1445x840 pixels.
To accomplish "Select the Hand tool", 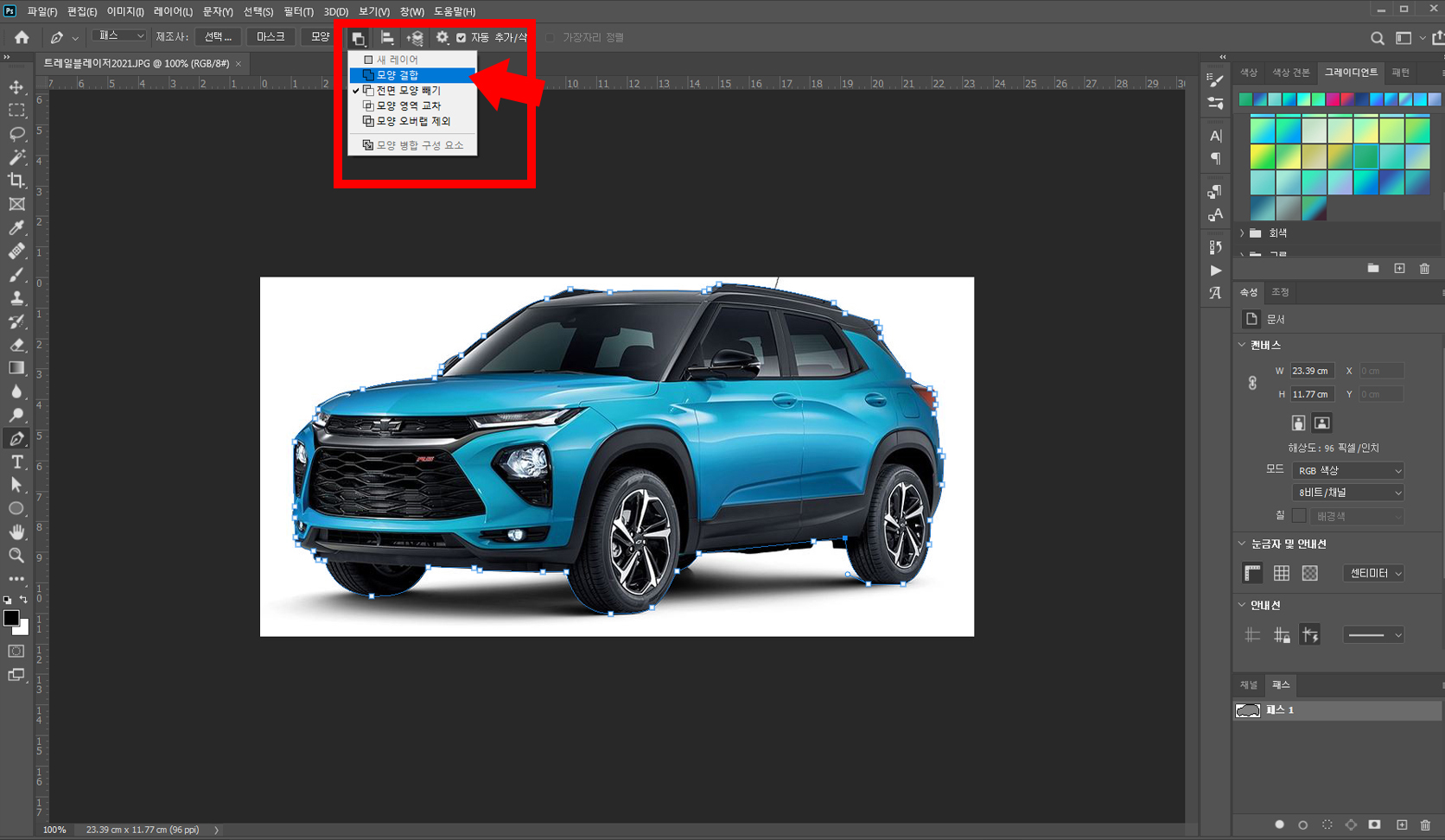I will tap(16, 531).
